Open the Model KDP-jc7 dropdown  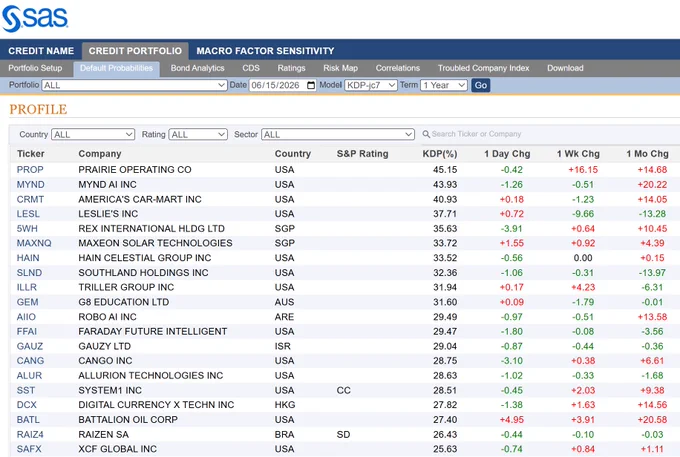[x=371, y=85]
